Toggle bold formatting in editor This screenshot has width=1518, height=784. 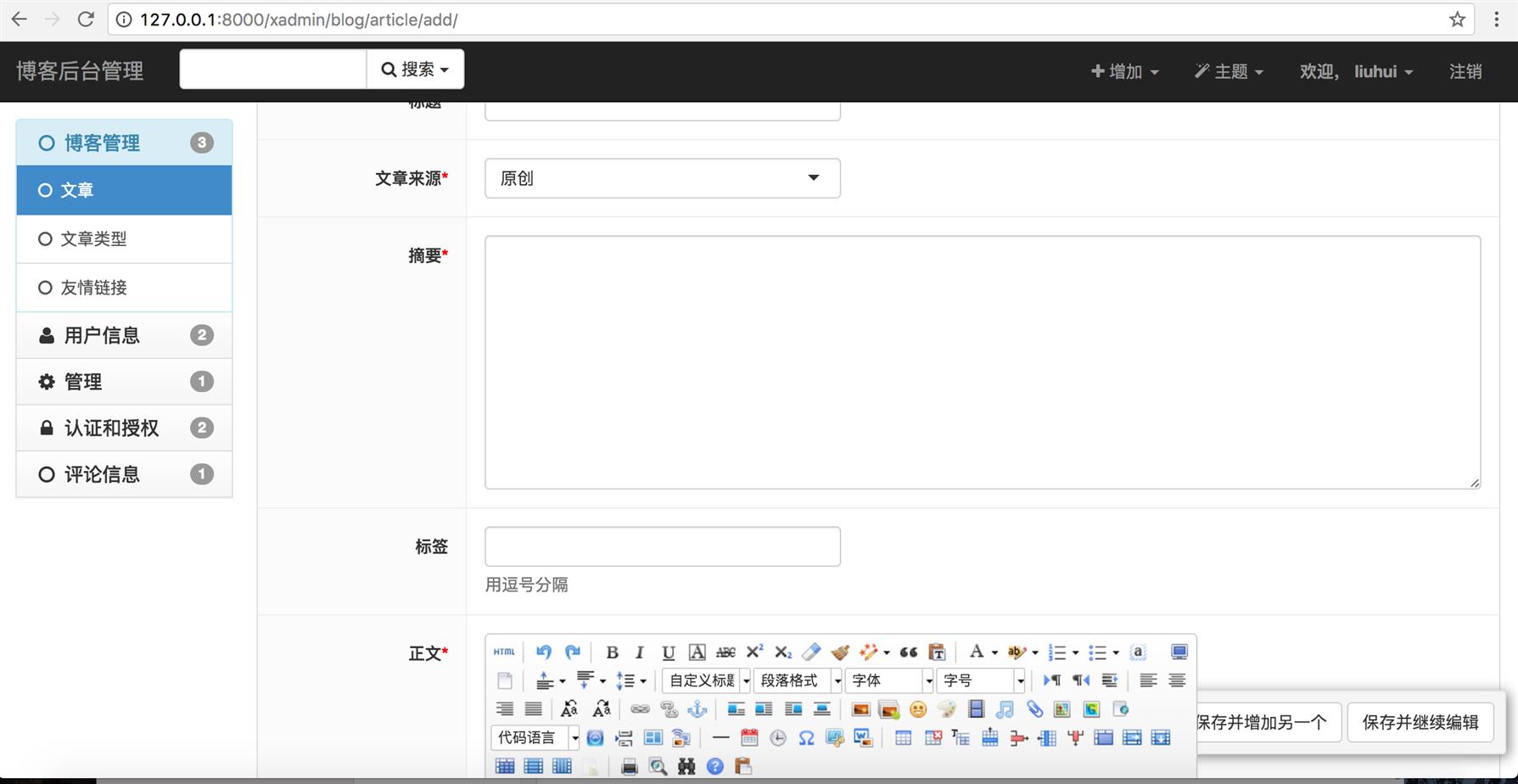(x=612, y=652)
